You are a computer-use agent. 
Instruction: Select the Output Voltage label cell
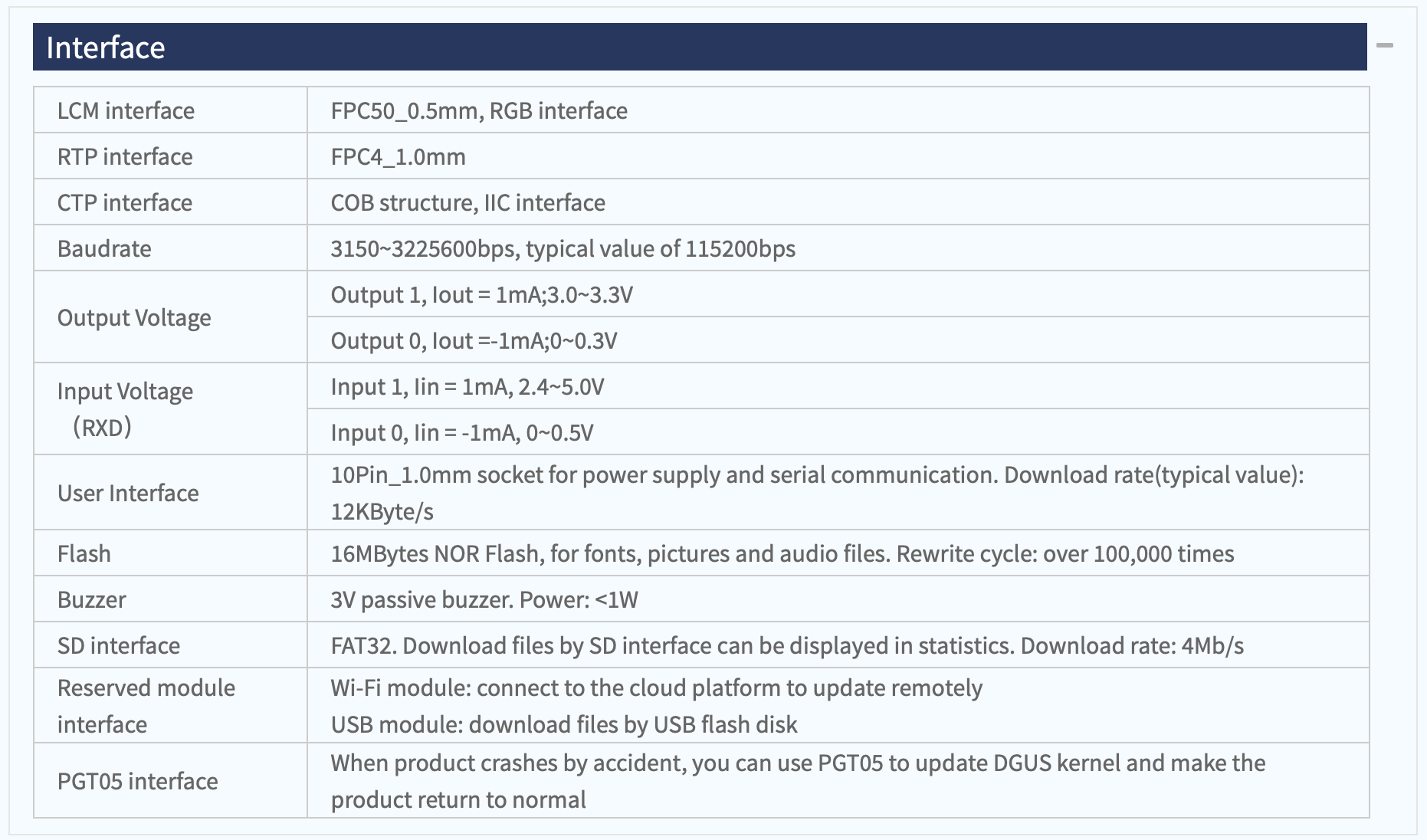point(170,317)
